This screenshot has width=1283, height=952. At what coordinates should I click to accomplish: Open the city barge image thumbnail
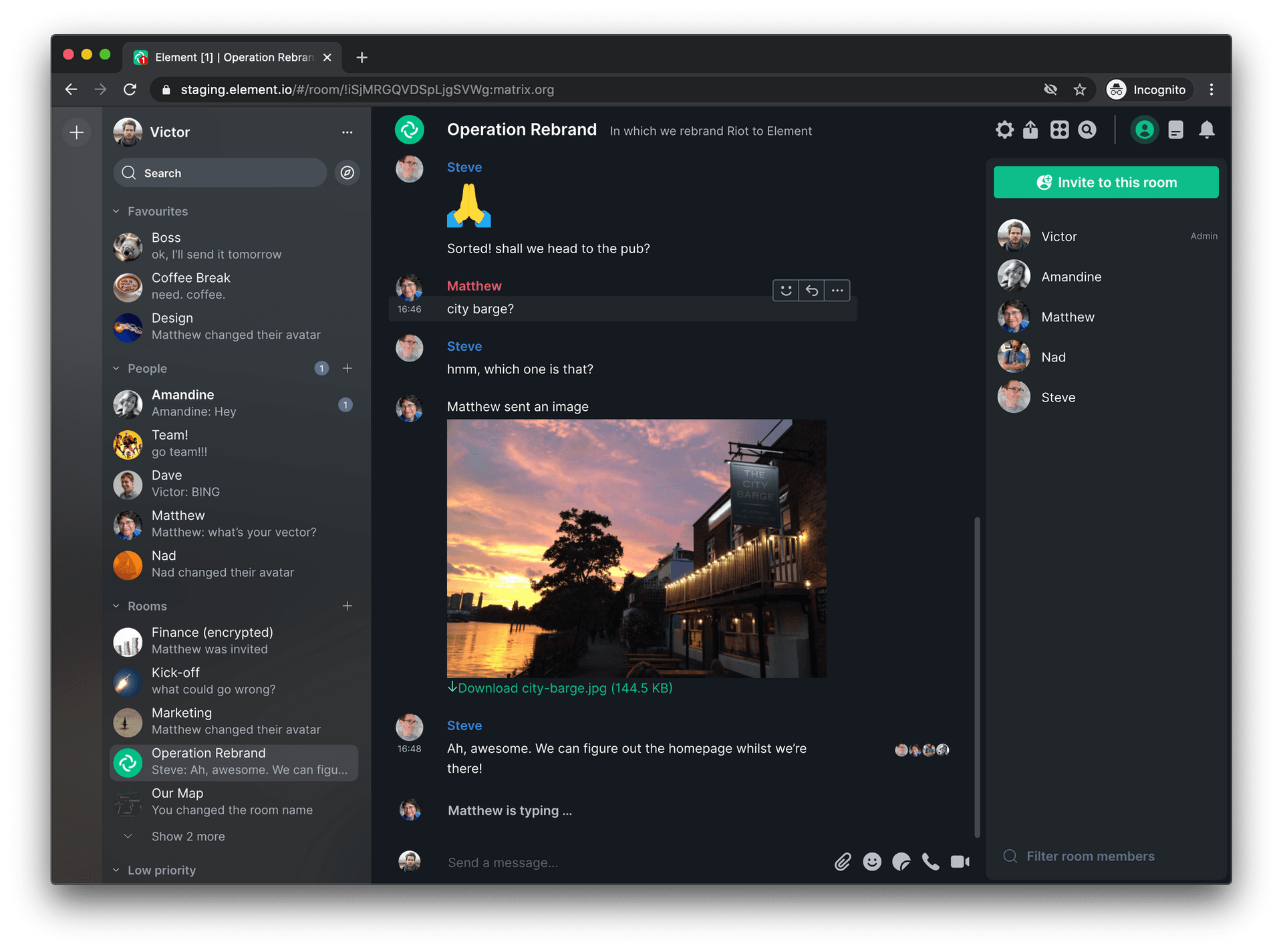tap(636, 548)
